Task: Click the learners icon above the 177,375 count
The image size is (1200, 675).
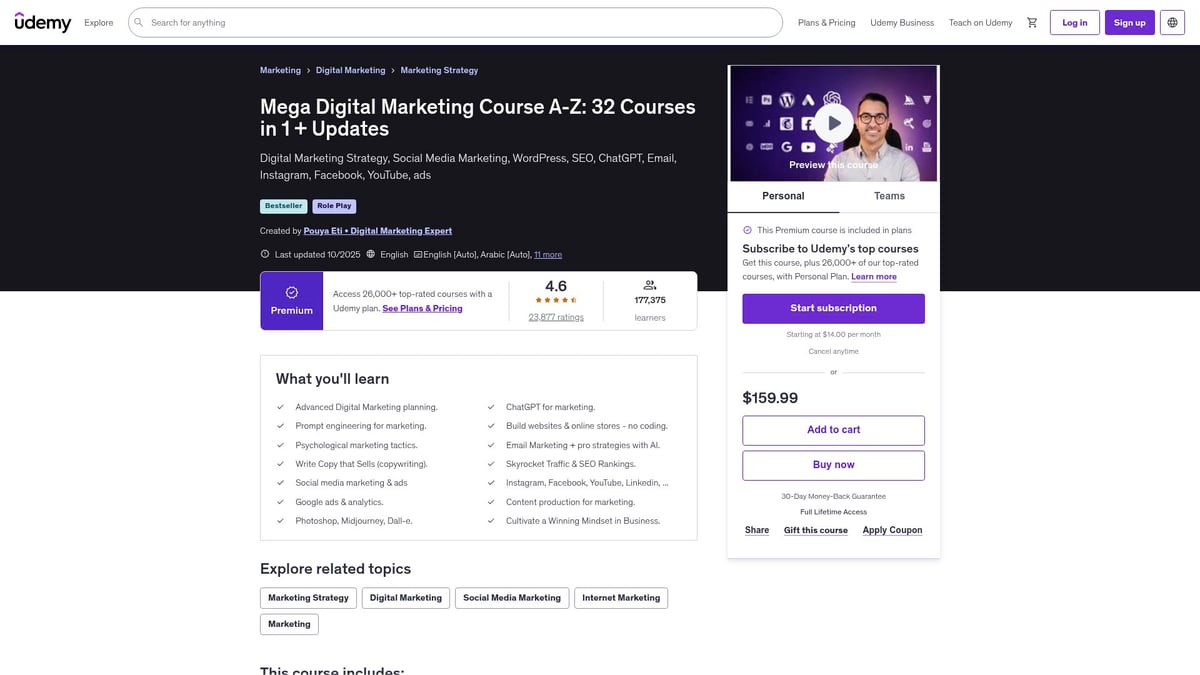Action: click(647, 284)
